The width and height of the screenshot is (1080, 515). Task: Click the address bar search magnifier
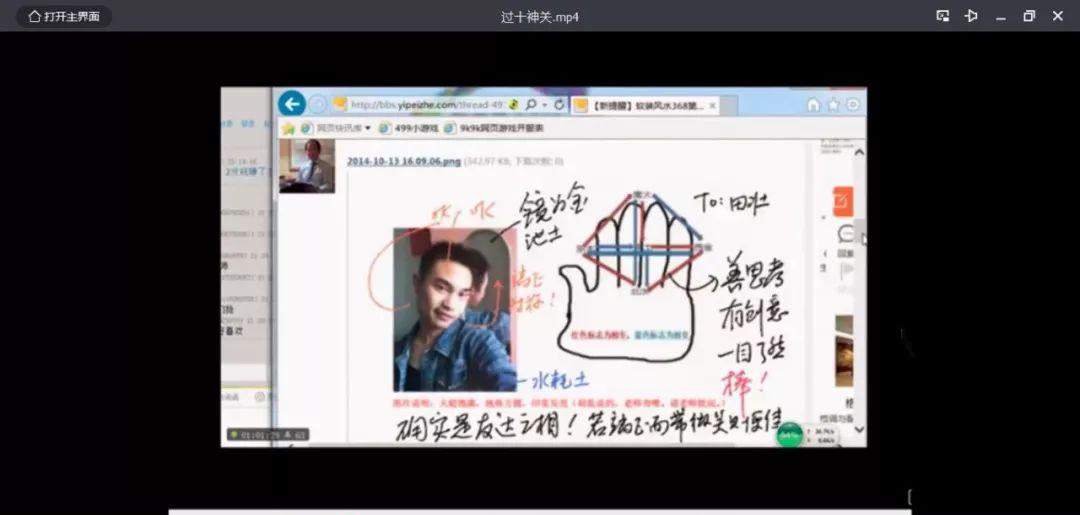click(x=531, y=105)
